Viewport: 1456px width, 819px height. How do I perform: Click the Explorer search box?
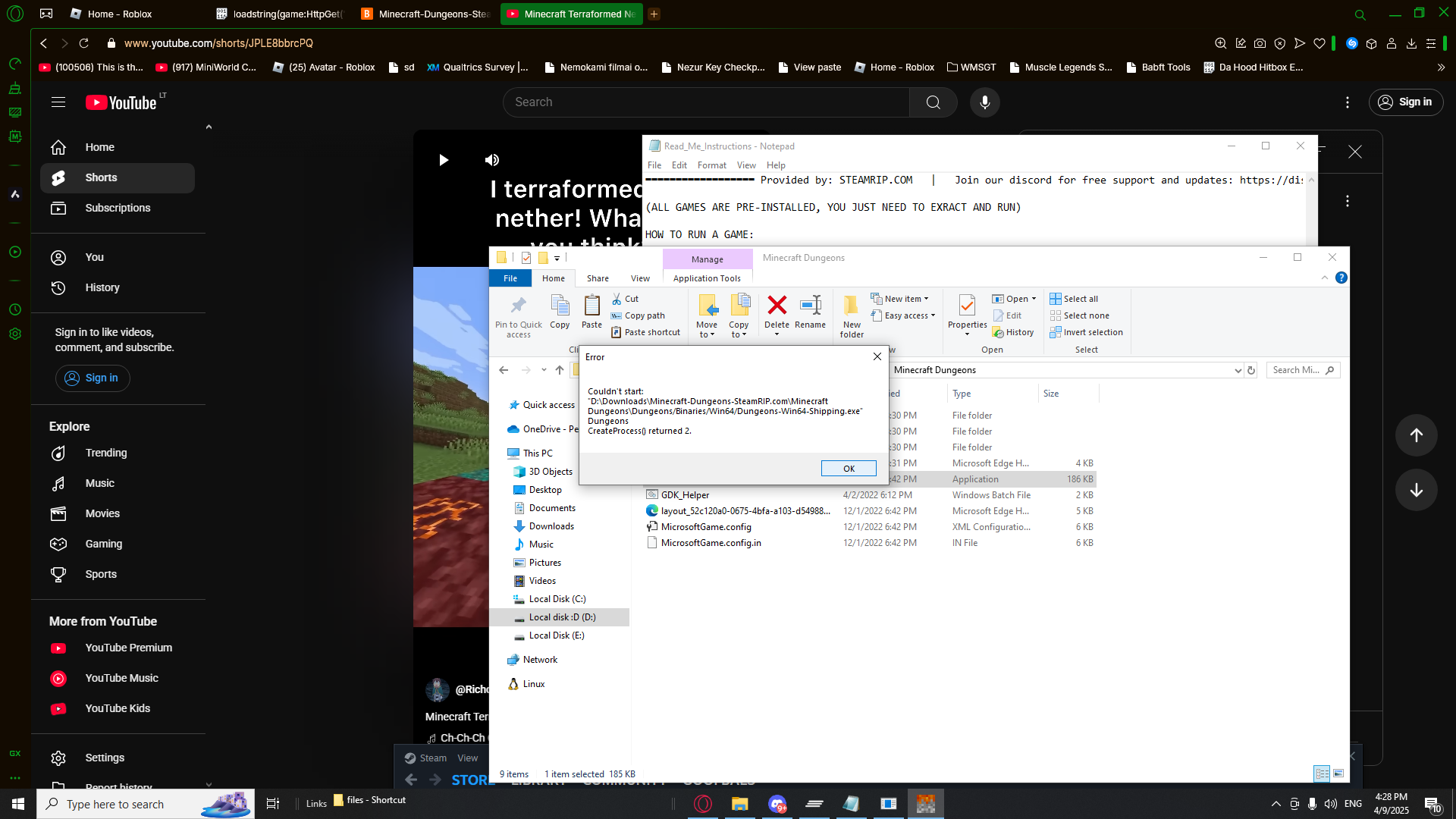(1304, 370)
